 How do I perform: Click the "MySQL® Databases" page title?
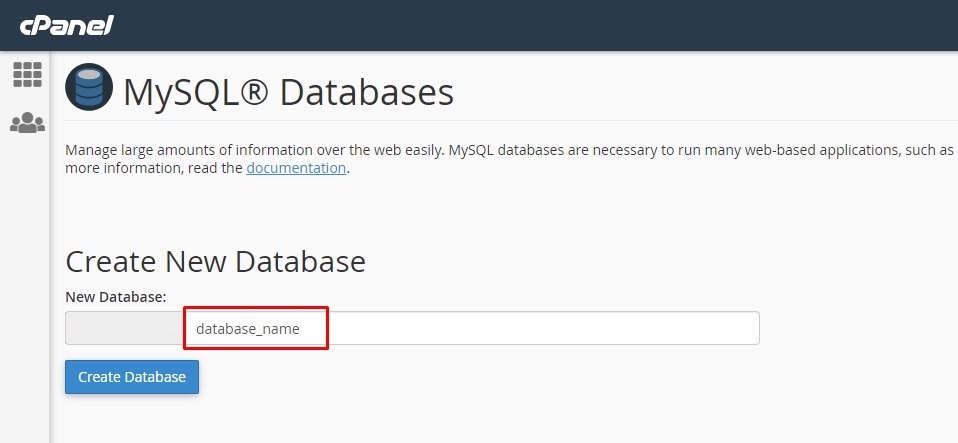coord(288,93)
